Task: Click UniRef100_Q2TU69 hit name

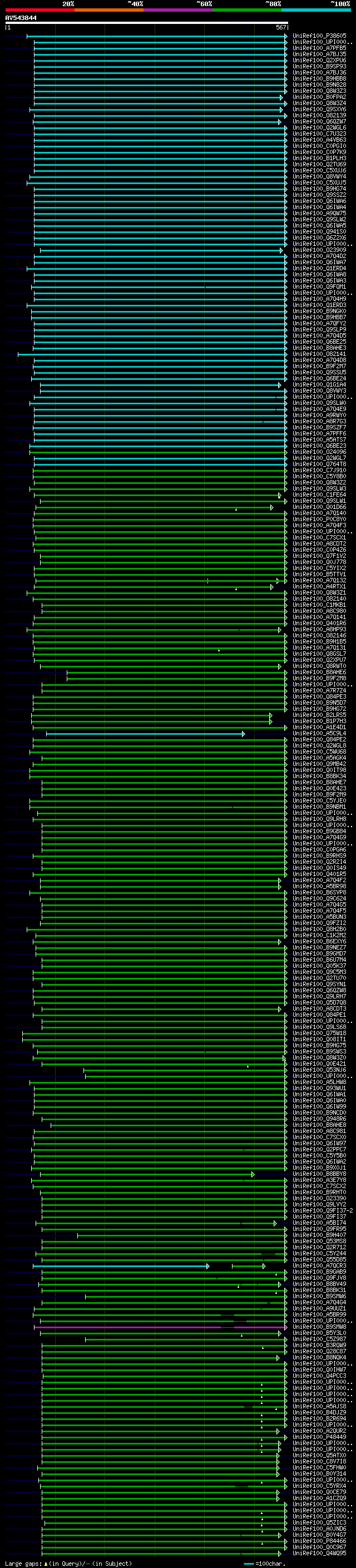Action: 319,164
